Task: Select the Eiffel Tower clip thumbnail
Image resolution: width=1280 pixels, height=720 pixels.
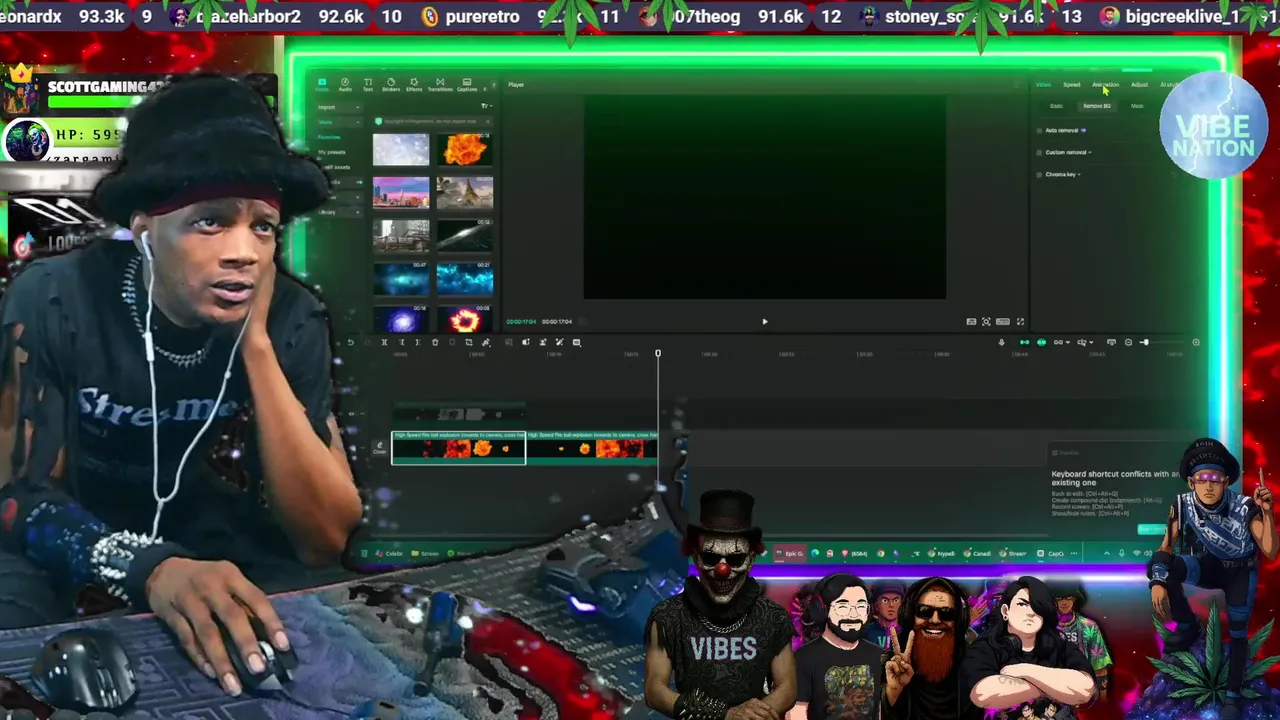Action: [464, 192]
